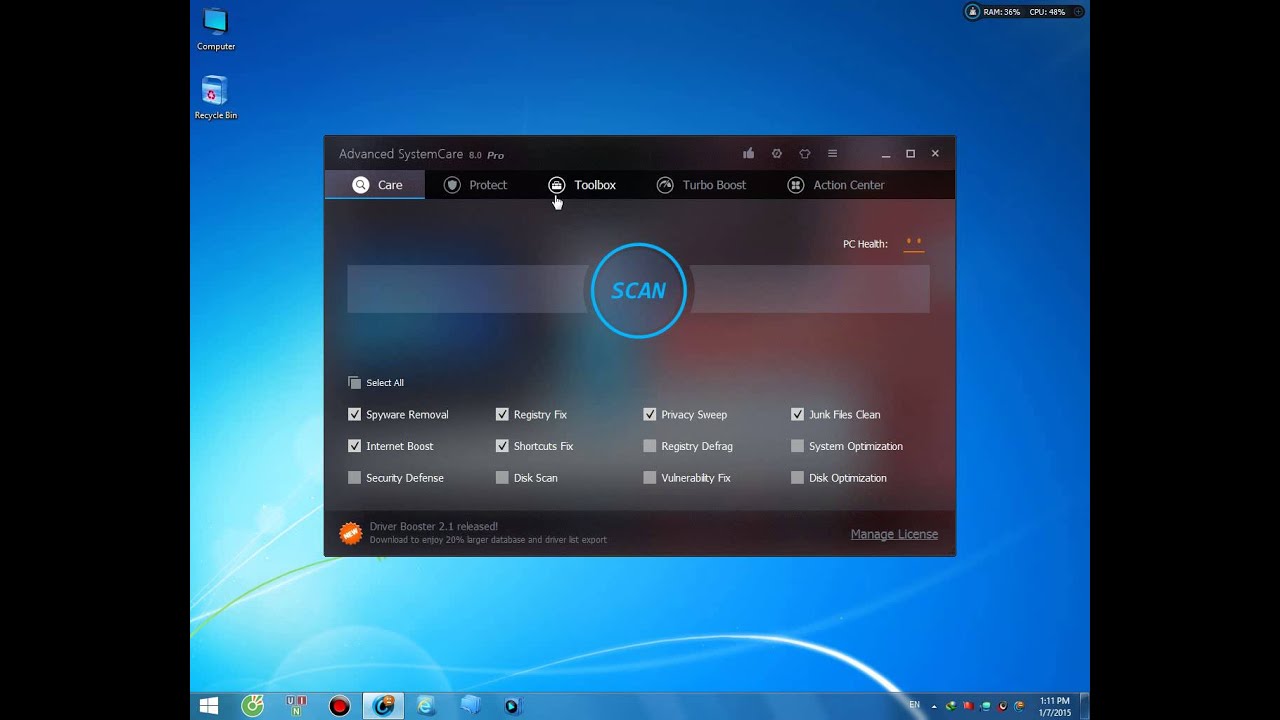Open the Windows Start button
Screen dimensions: 1280x720
coord(209,706)
